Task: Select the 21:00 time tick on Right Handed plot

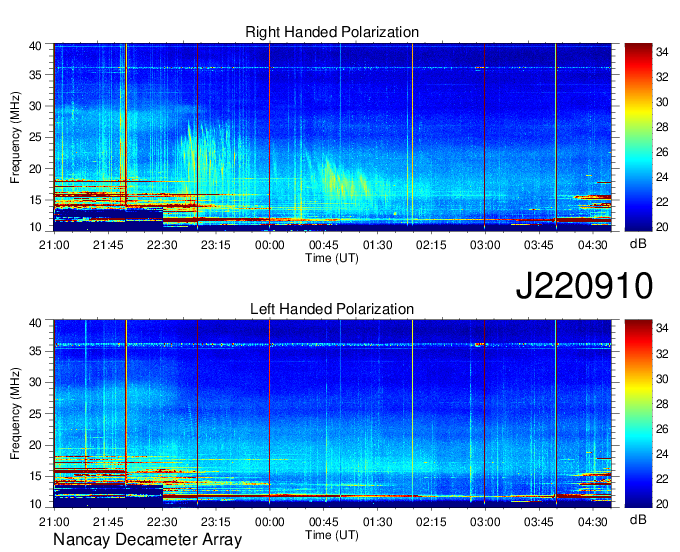Action: (54, 245)
